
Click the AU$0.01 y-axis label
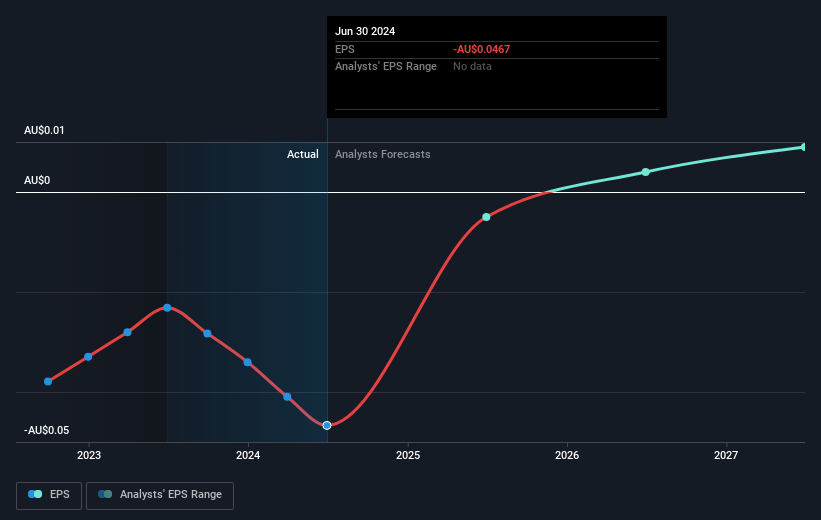[x=44, y=130]
